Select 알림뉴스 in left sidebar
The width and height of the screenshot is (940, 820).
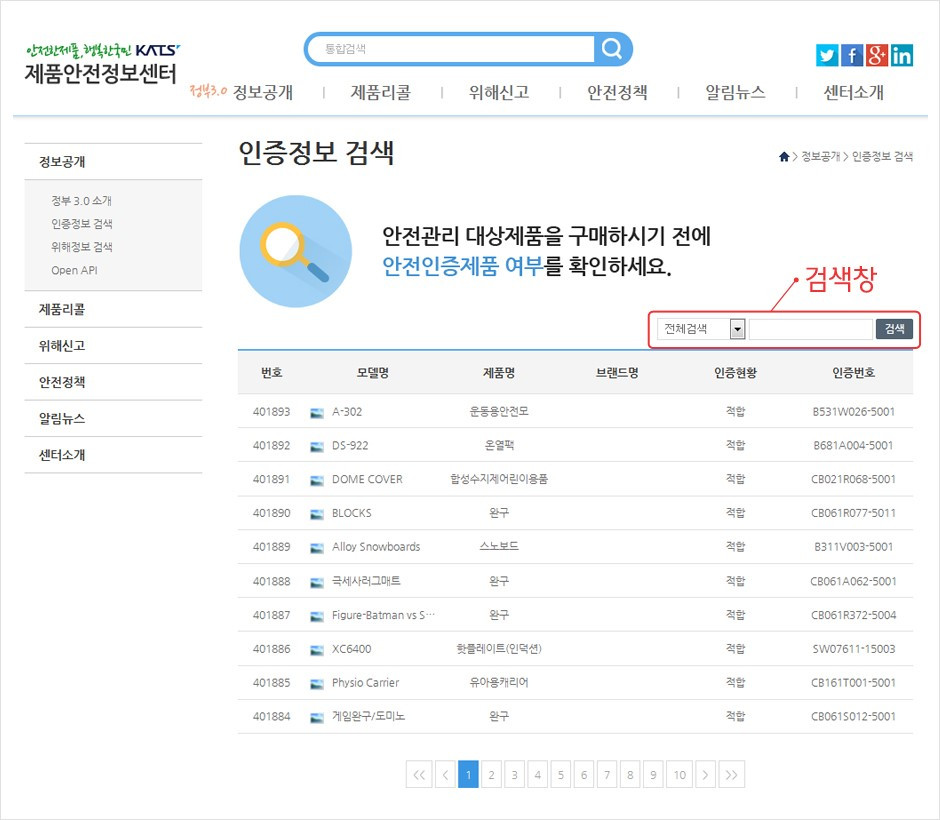(x=62, y=418)
